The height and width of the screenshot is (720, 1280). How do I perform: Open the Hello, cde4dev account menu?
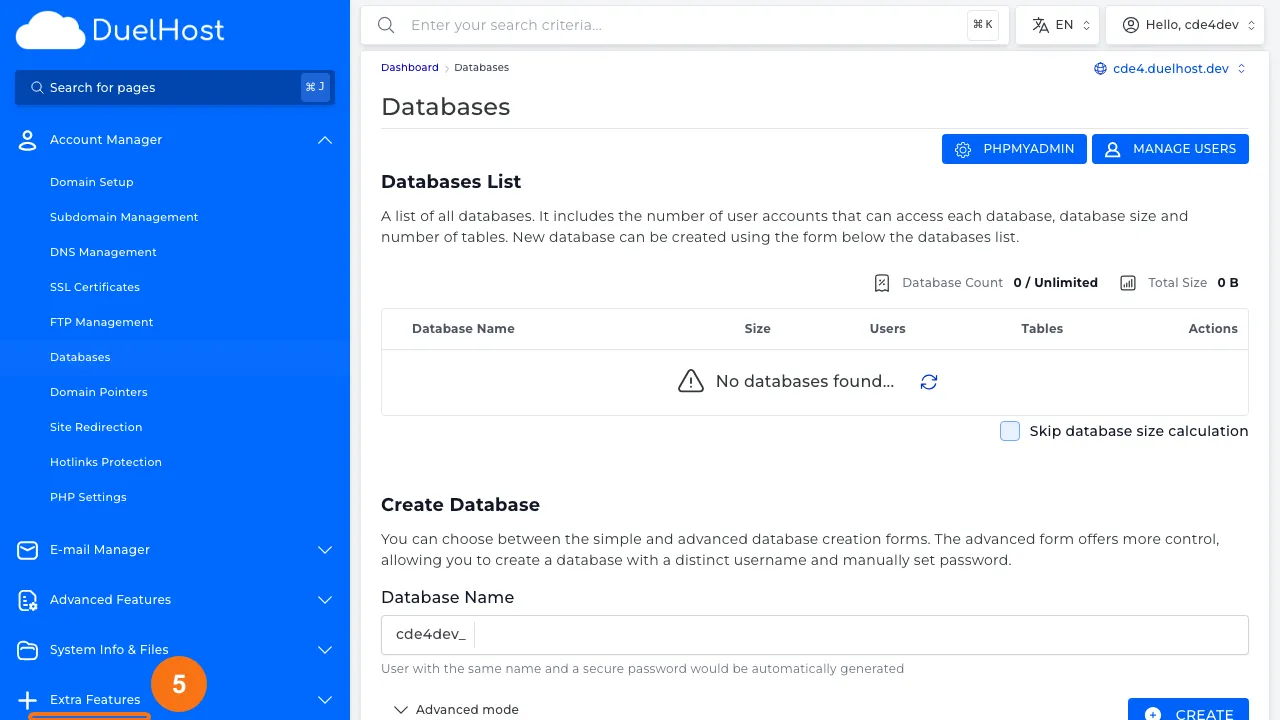(1185, 24)
